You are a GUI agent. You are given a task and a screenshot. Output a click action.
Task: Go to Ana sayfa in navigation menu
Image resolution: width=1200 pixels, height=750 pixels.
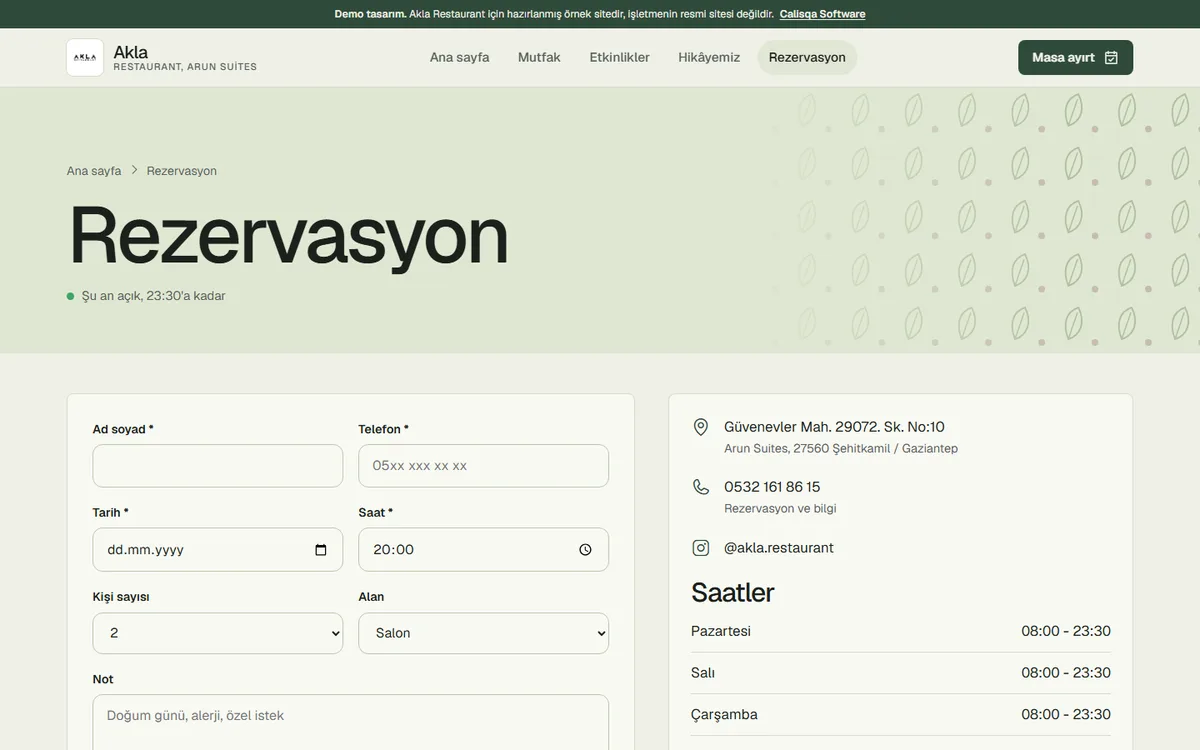point(460,57)
